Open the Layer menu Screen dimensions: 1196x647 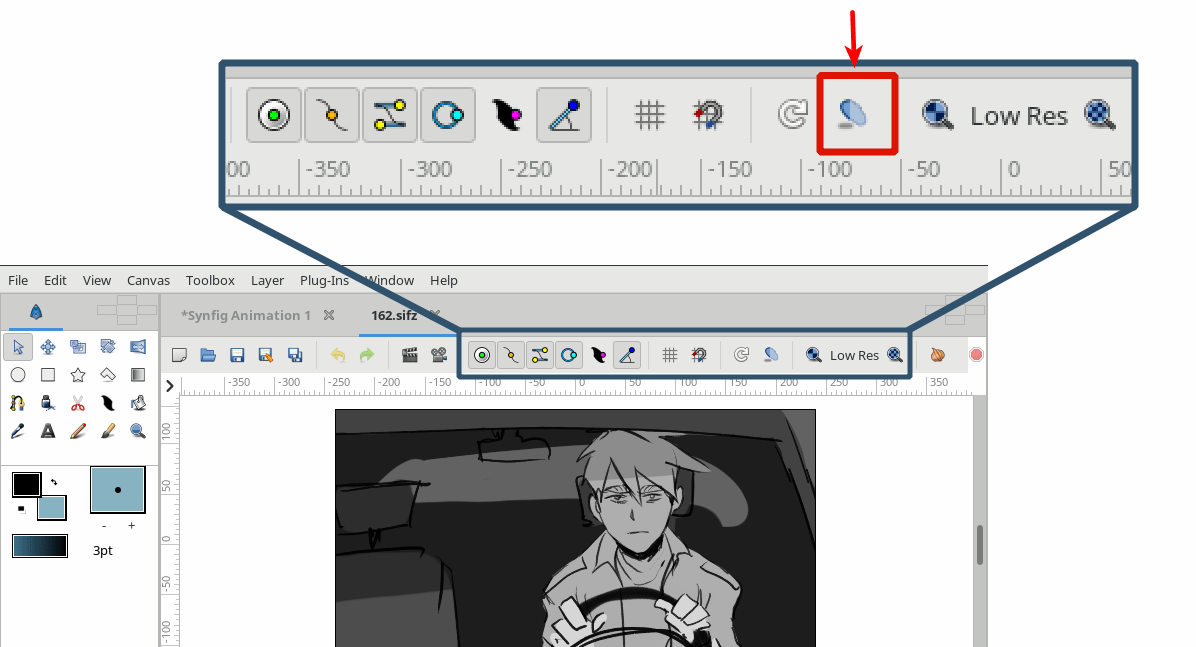268,280
